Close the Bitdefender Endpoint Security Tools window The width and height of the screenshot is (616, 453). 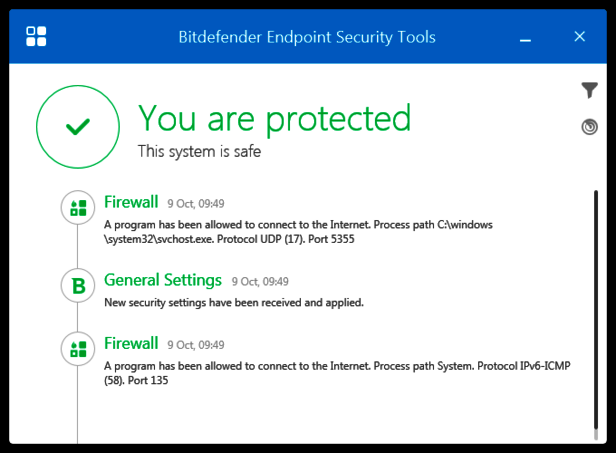pos(579,37)
